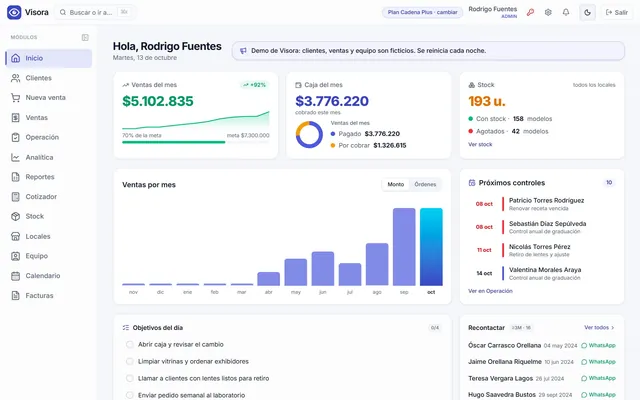Click the +92% trend badge
This screenshot has height=400, width=640.
pyautogui.click(x=254, y=85)
